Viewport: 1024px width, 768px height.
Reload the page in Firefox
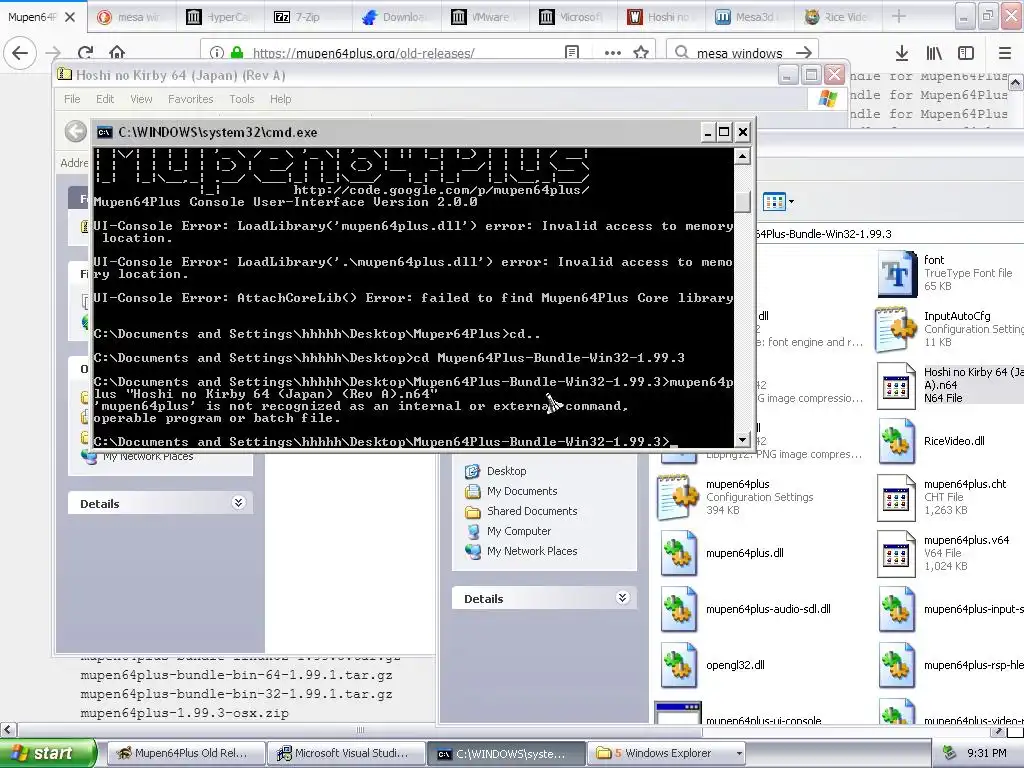pyautogui.click(x=86, y=52)
